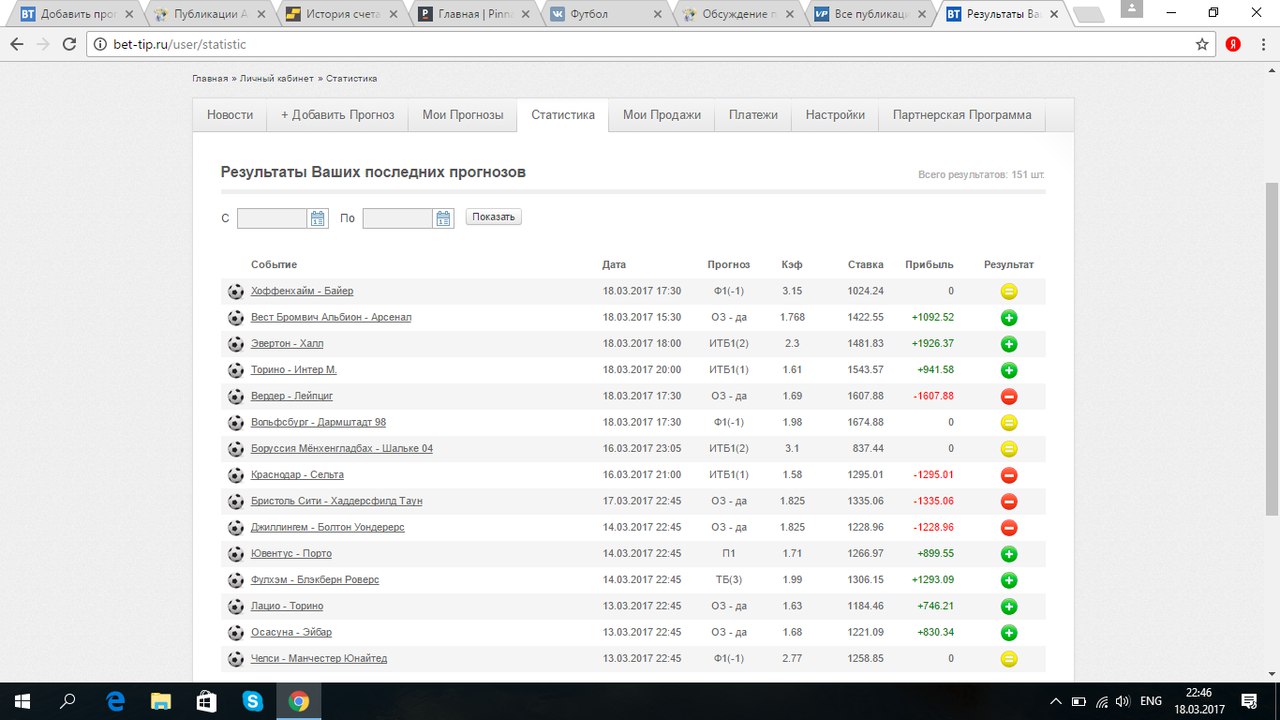
Task: Open the Windows Start menu
Action: [22, 701]
